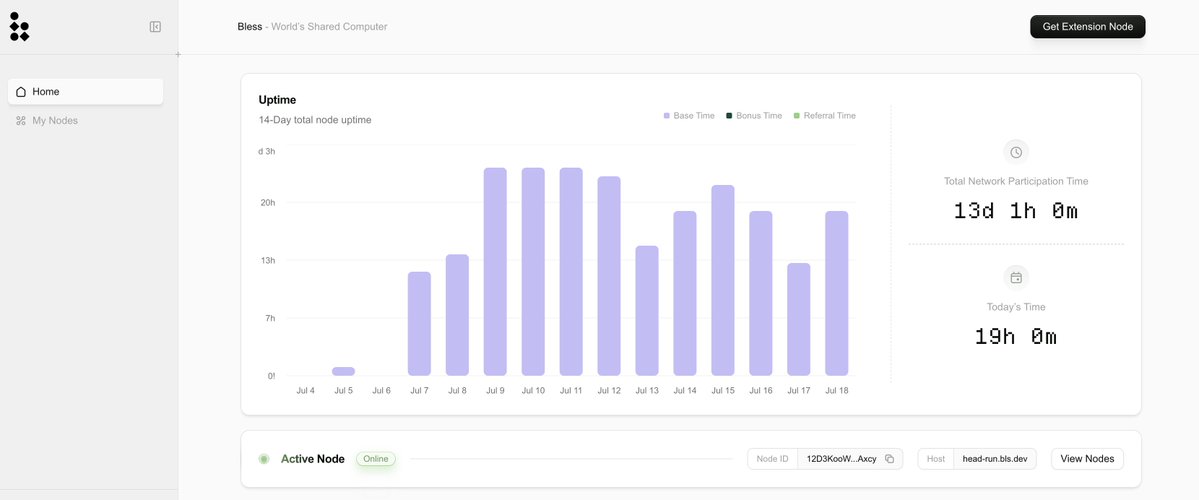Click the Jul 4 axis label

305,391
